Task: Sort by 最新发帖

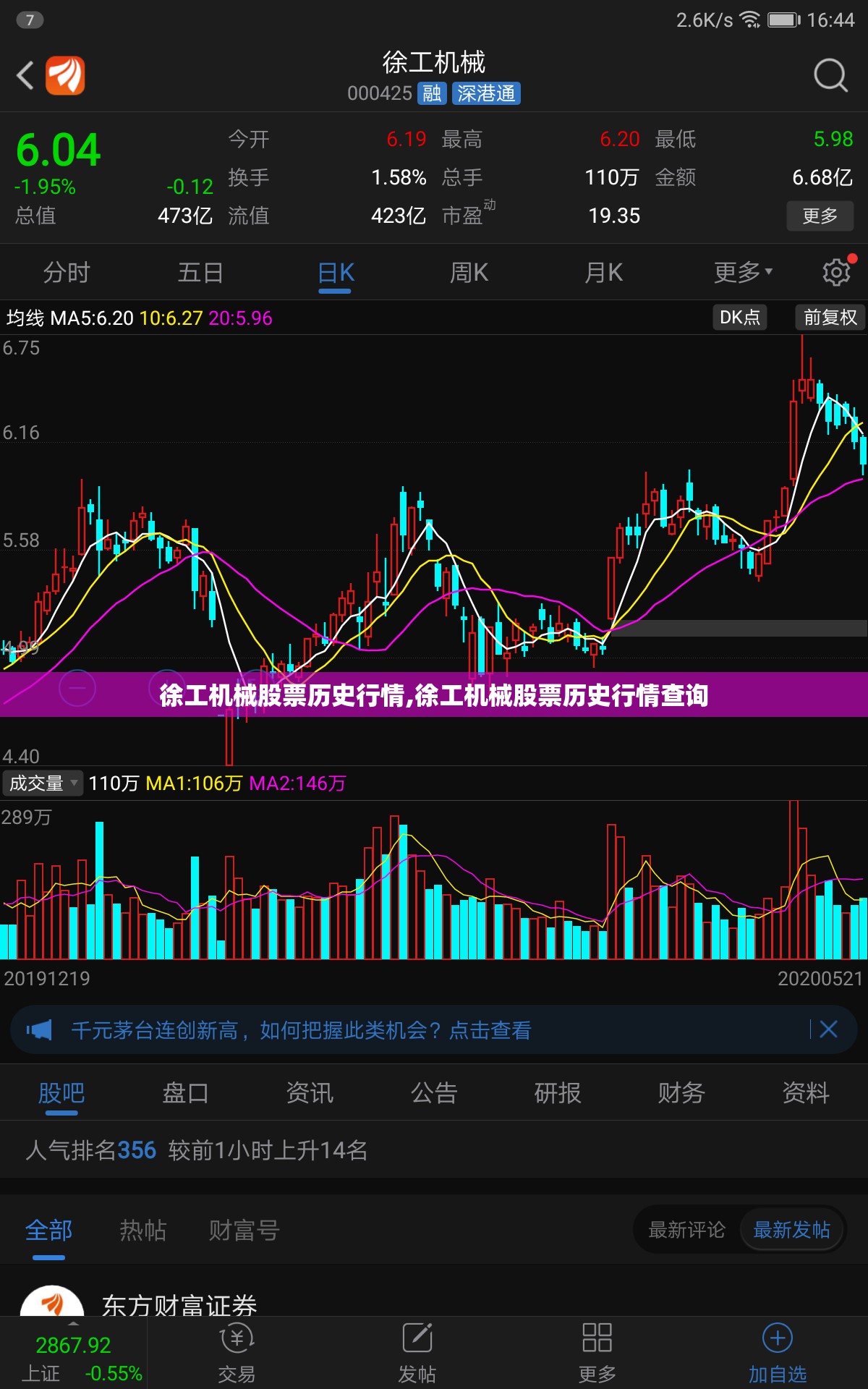Action: click(x=791, y=1230)
